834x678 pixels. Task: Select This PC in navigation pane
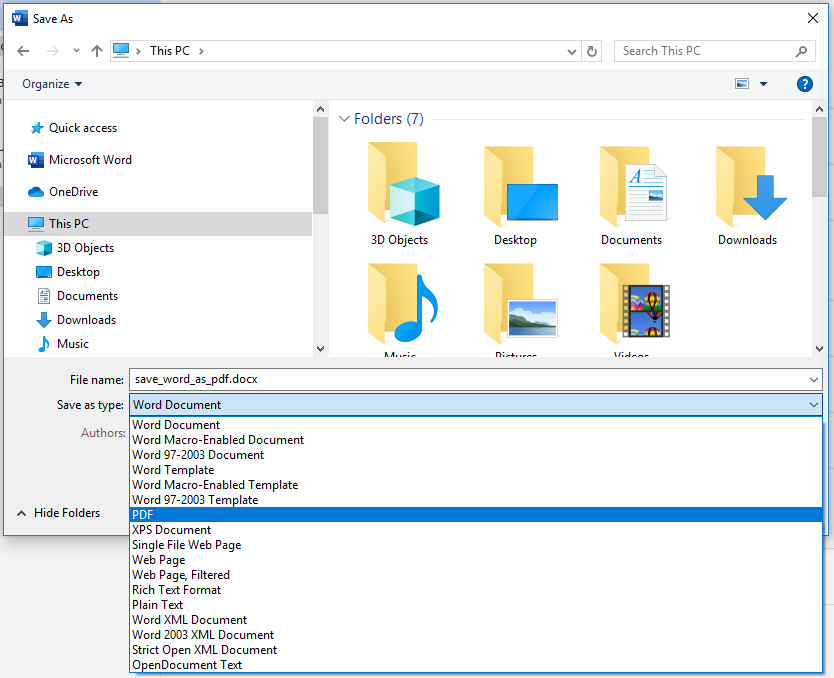point(158,223)
